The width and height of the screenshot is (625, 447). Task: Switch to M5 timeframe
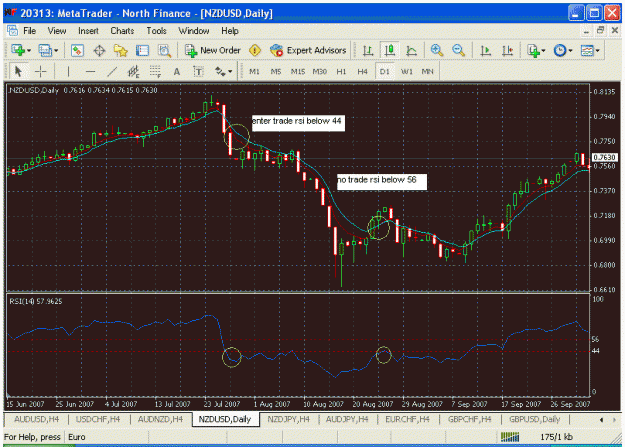(x=275, y=72)
